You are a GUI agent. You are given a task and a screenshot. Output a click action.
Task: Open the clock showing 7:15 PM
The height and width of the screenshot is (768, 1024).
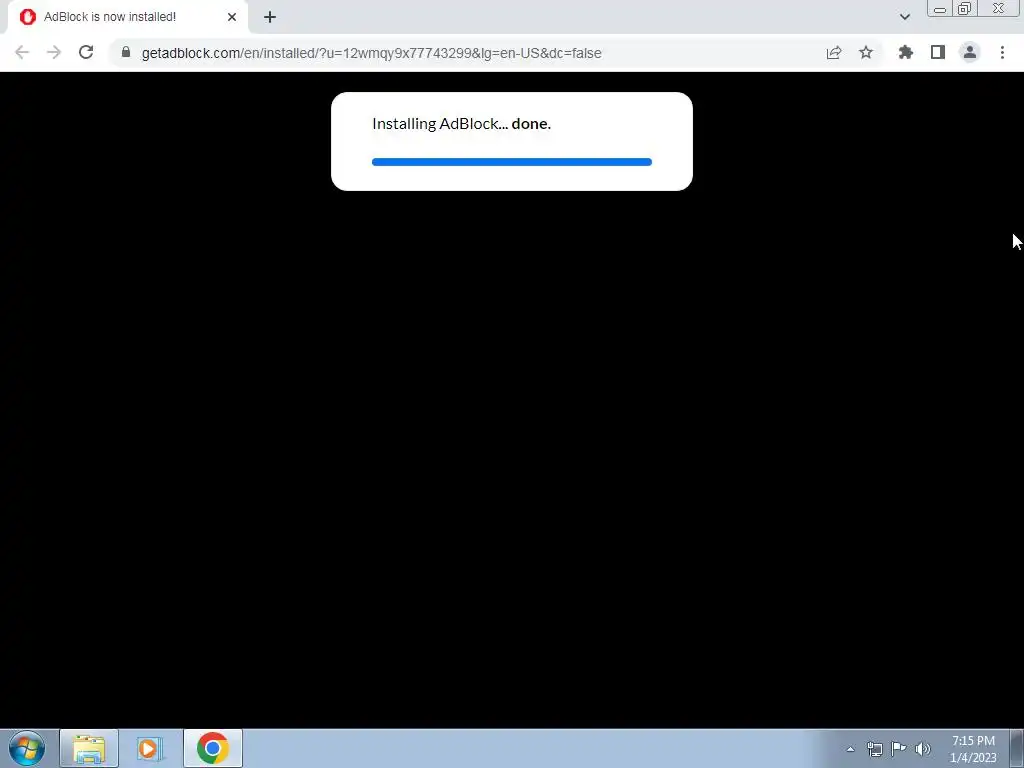[x=973, y=749]
